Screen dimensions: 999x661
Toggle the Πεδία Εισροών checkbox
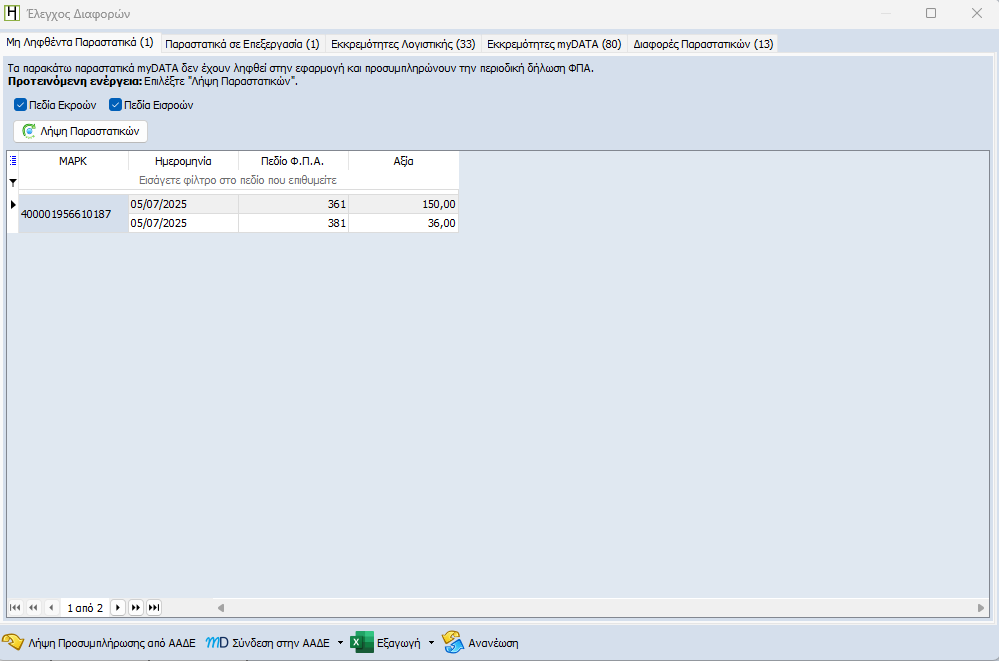115,105
